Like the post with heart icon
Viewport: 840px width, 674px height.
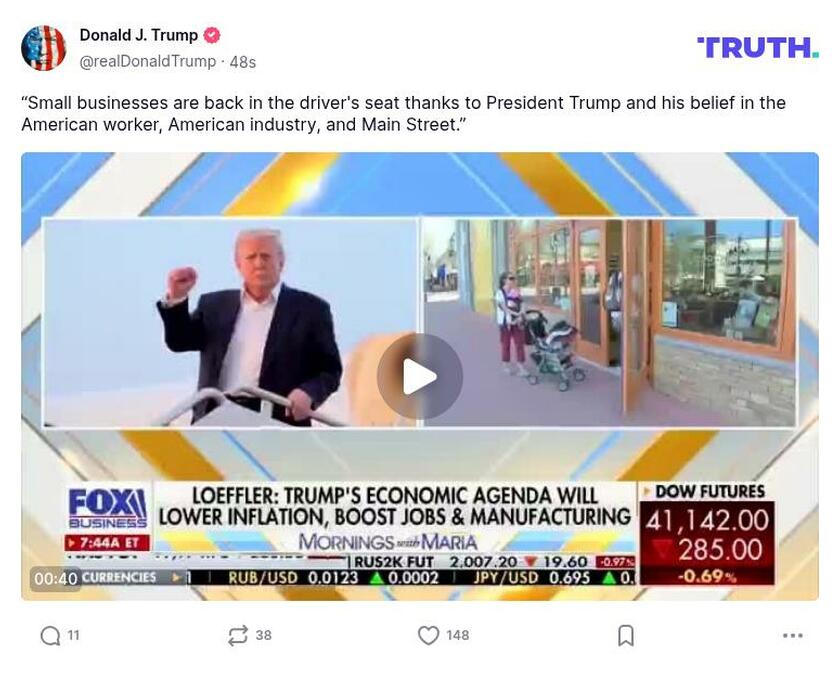coord(428,635)
